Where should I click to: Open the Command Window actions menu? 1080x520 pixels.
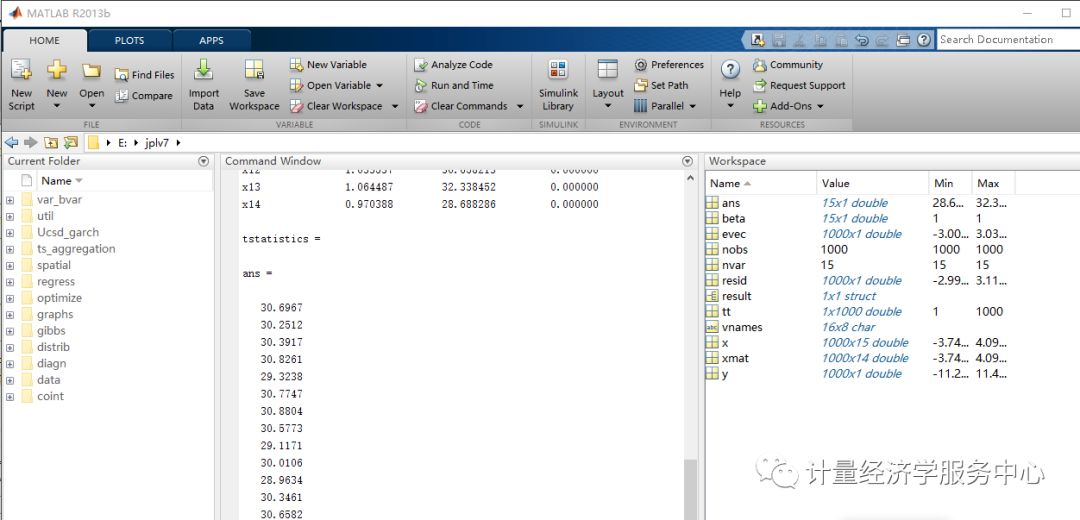(x=687, y=161)
